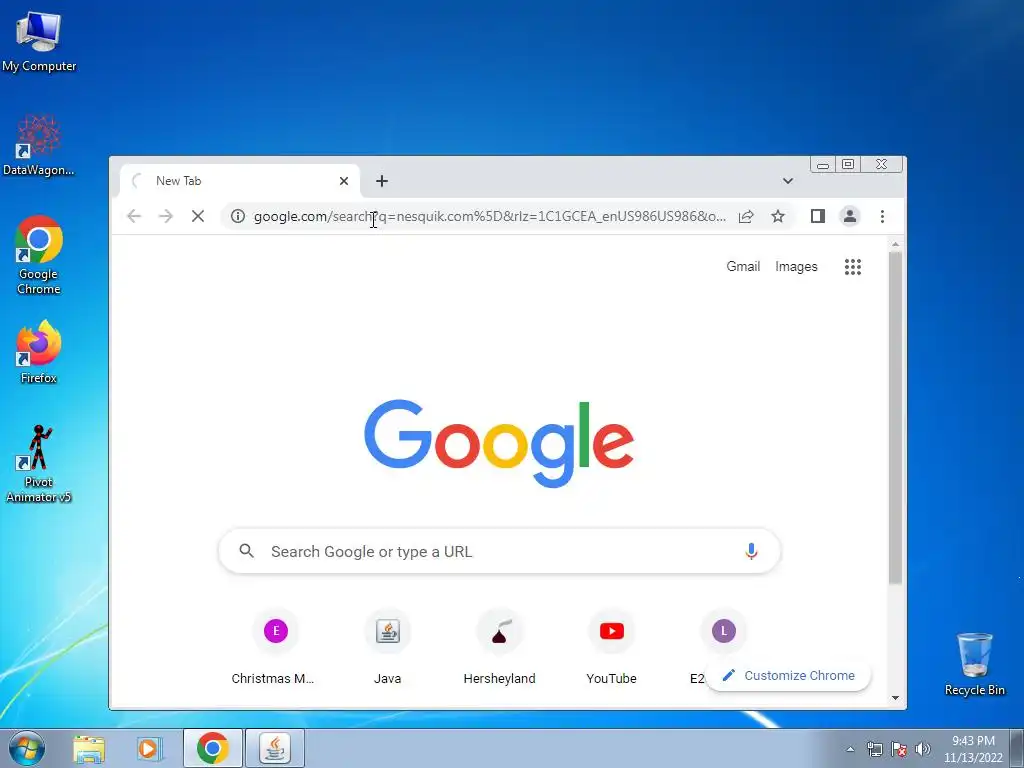Screen dimensions: 1024x768
Task: Click the taskbar clock showing 9:43 PM
Action: (x=973, y=749)
